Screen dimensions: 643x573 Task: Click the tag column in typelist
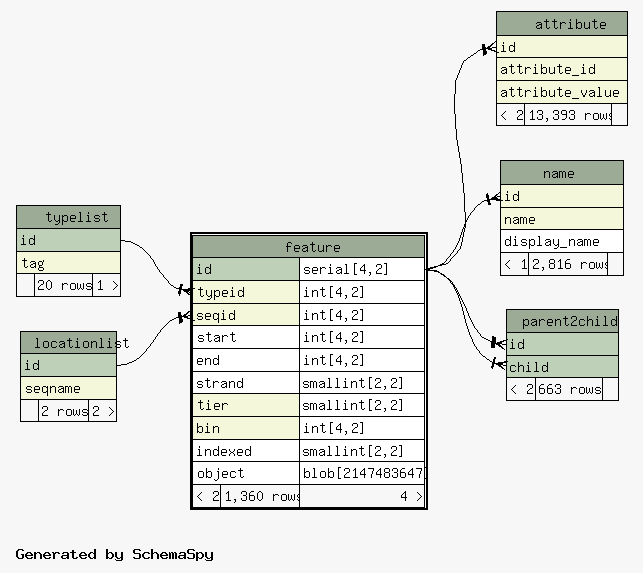coord(68,263)
